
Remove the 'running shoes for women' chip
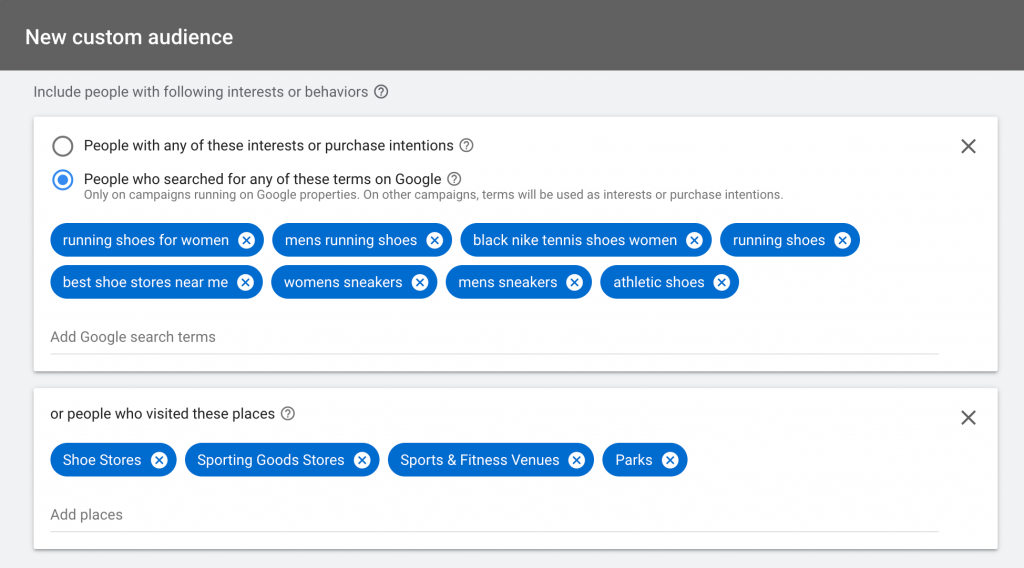pos(246,240)
